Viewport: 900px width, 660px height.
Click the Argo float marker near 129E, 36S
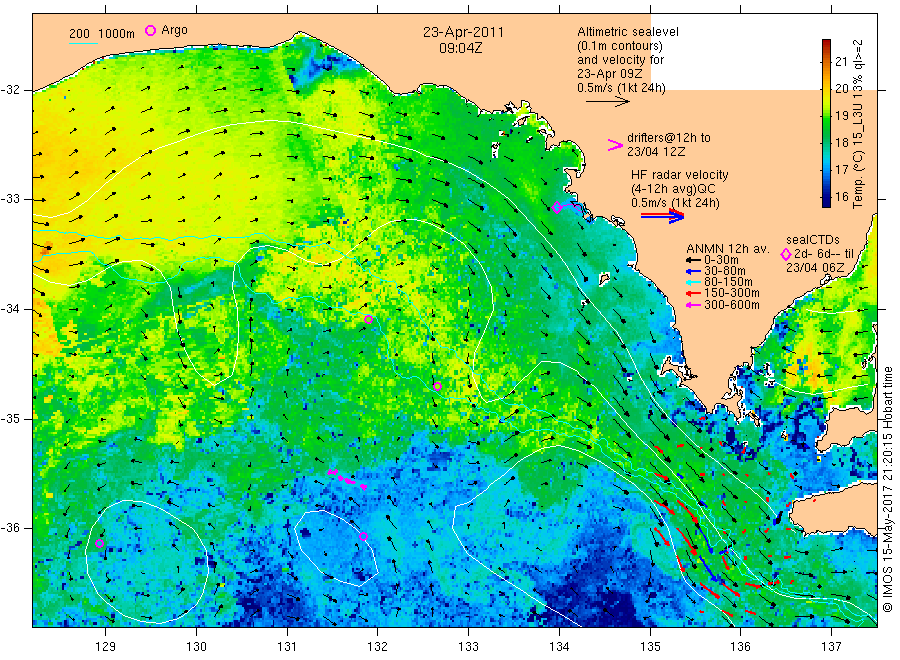pyautogui.click(x=99, y=543)
